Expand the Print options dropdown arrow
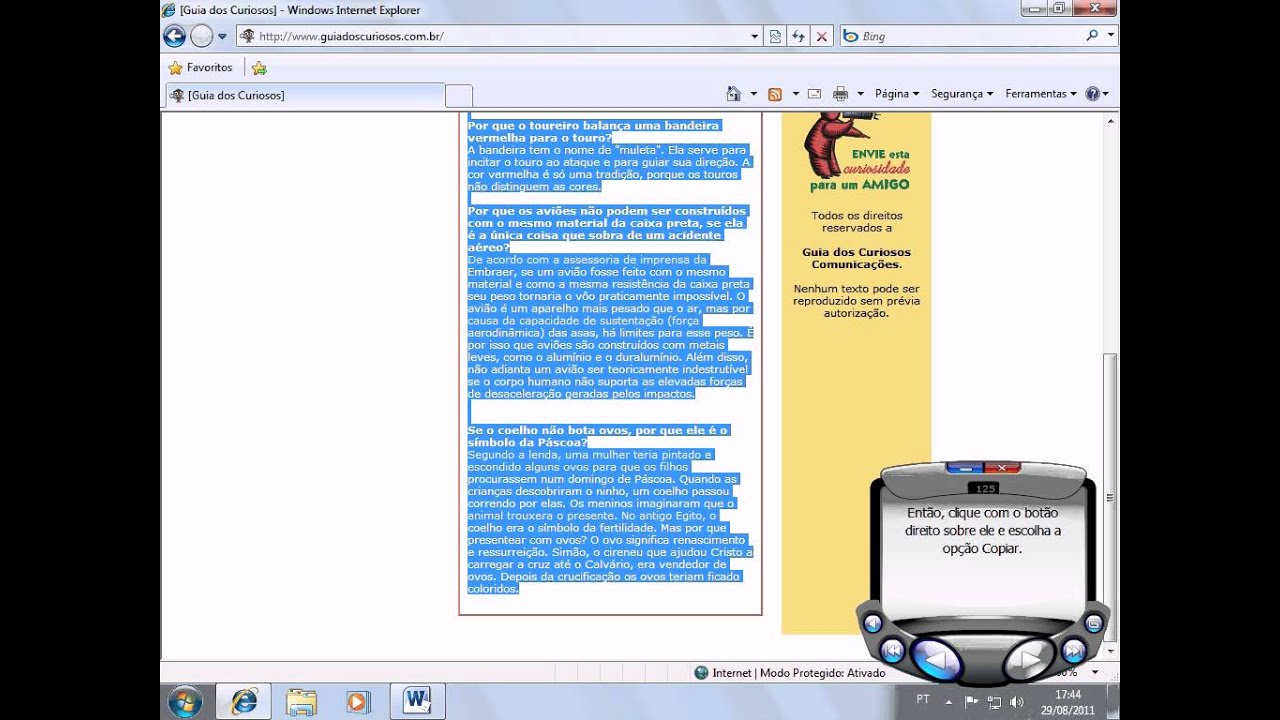Image resolution: width=1280 pixels, height=720 pixels. coord(860,94)
